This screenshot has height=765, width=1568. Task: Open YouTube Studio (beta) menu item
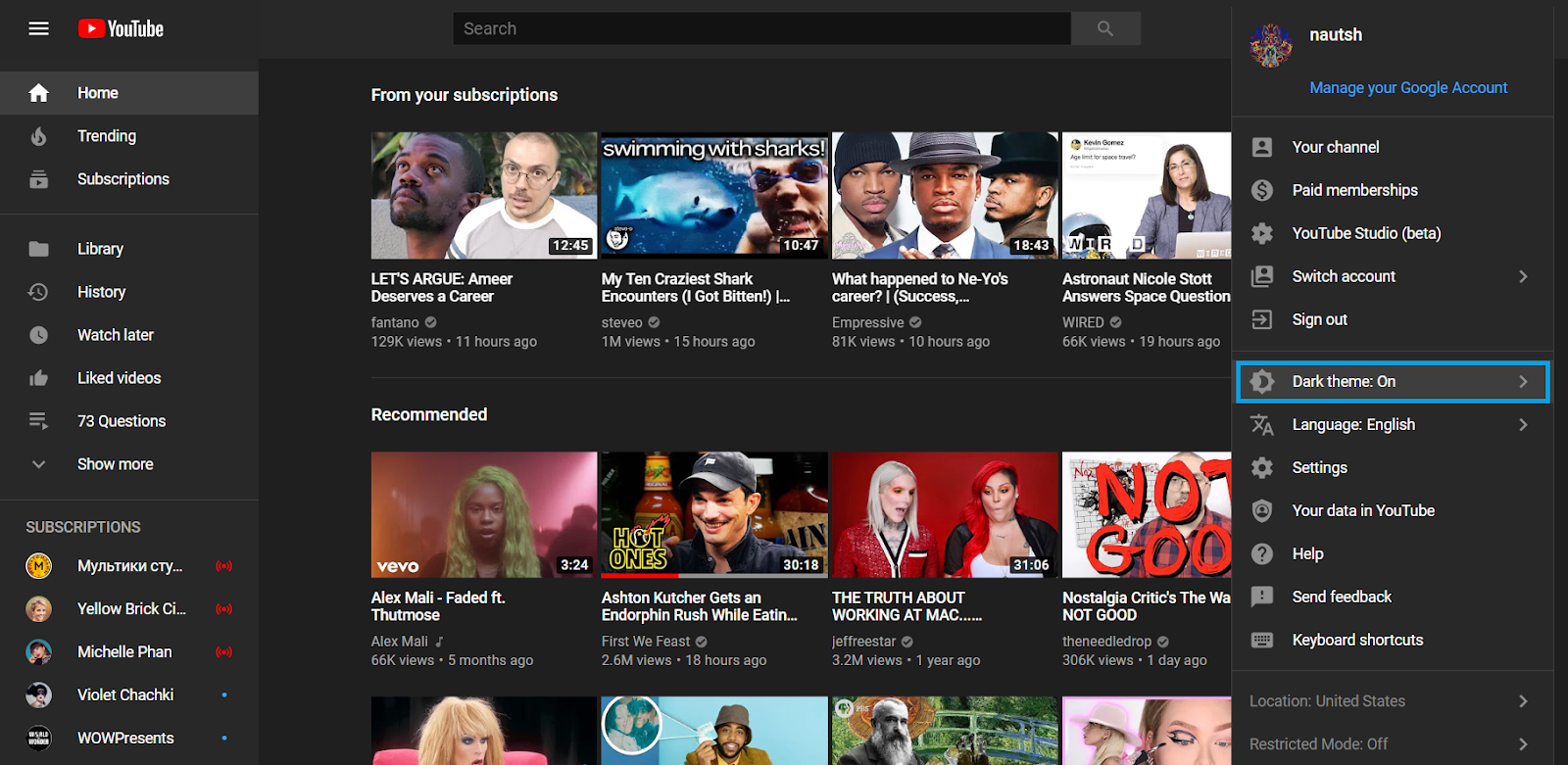point(1393,233)
